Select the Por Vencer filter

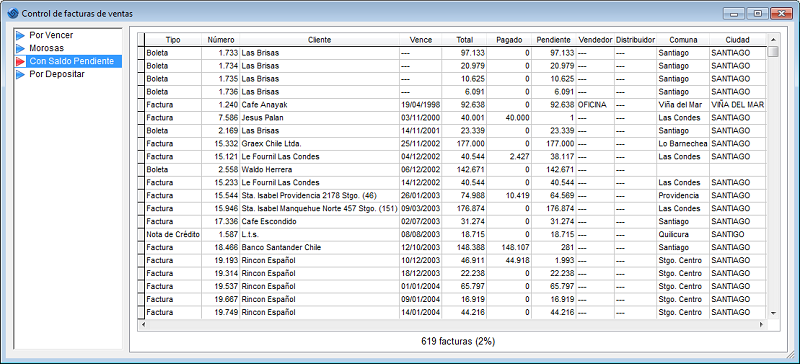pyautogui.click(x=51, y=35)
